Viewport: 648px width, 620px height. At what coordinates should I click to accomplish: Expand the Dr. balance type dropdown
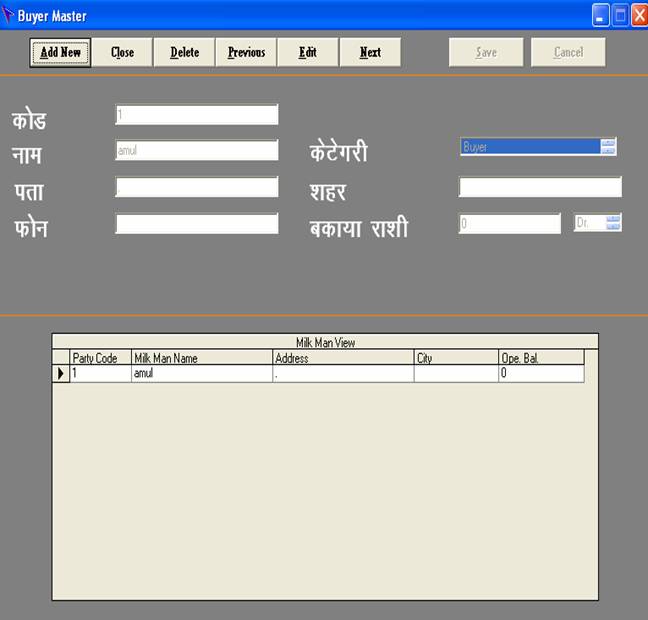click(x=613, y=223)
